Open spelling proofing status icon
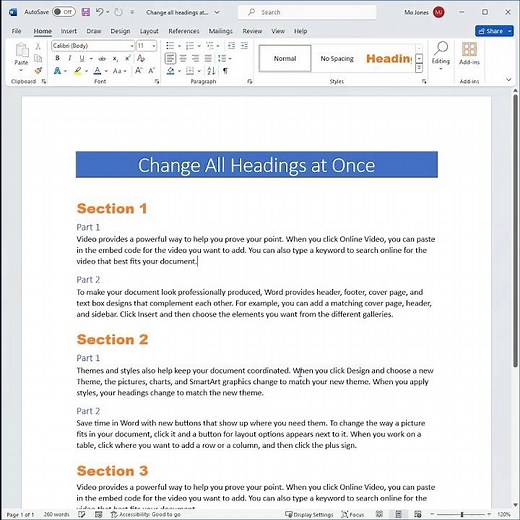520x520 pixels. (81, 514)
